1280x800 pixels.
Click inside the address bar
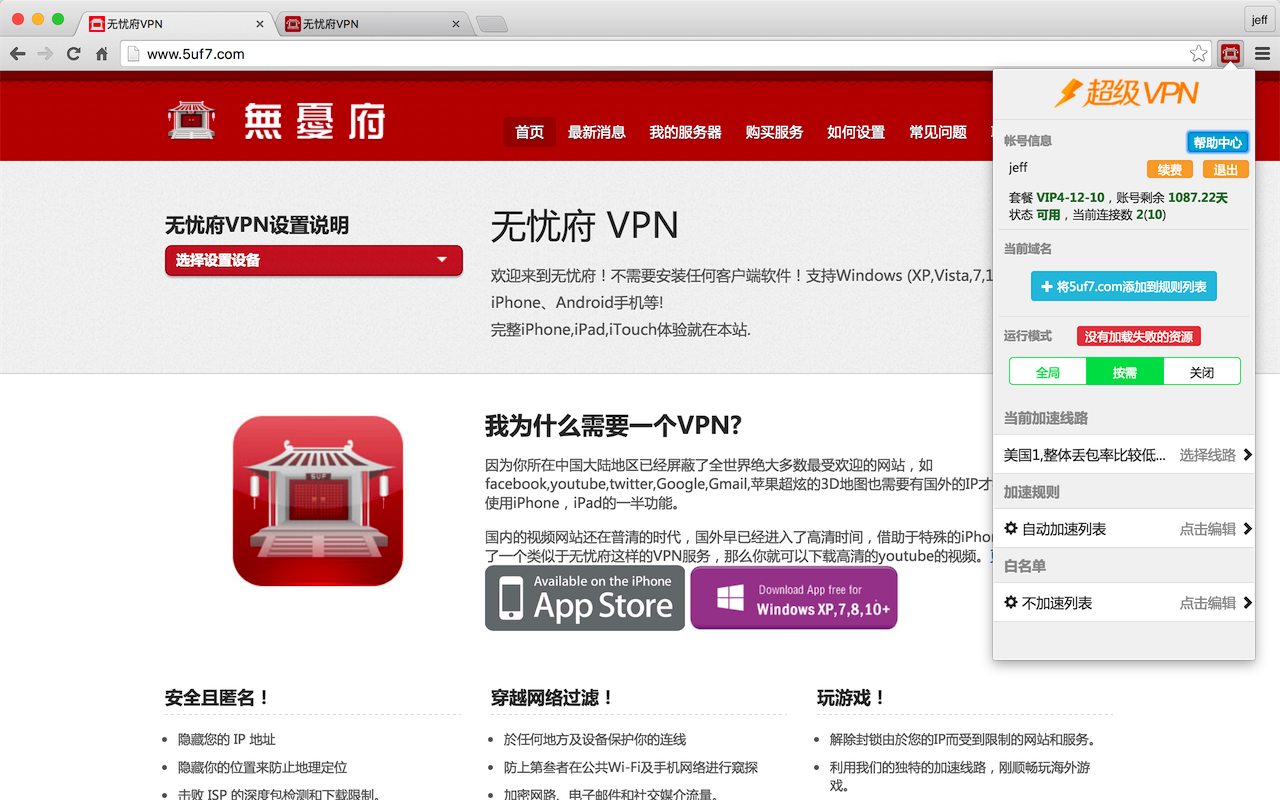(x=400, y=53)
